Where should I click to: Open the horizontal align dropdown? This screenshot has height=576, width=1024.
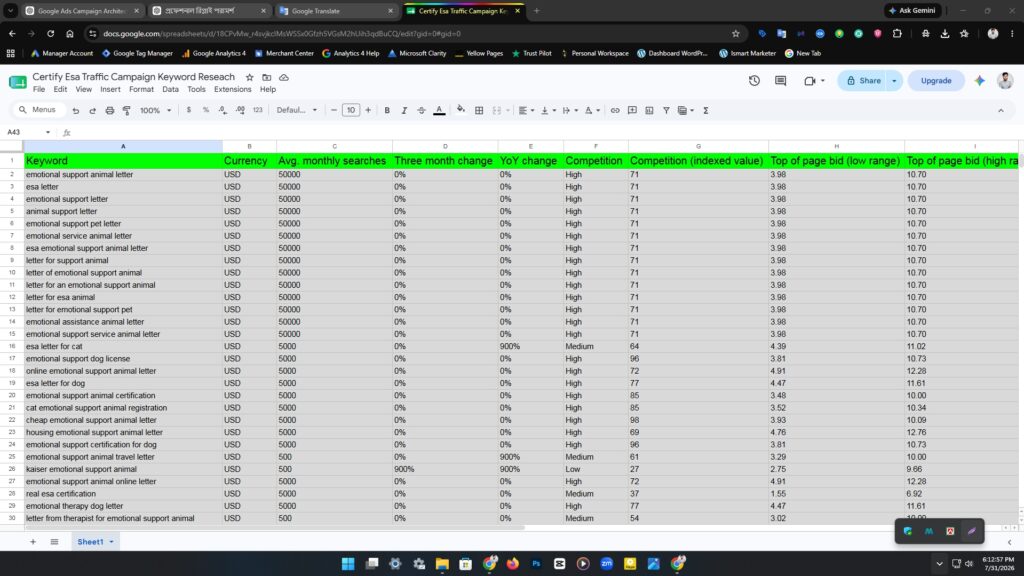526,110
